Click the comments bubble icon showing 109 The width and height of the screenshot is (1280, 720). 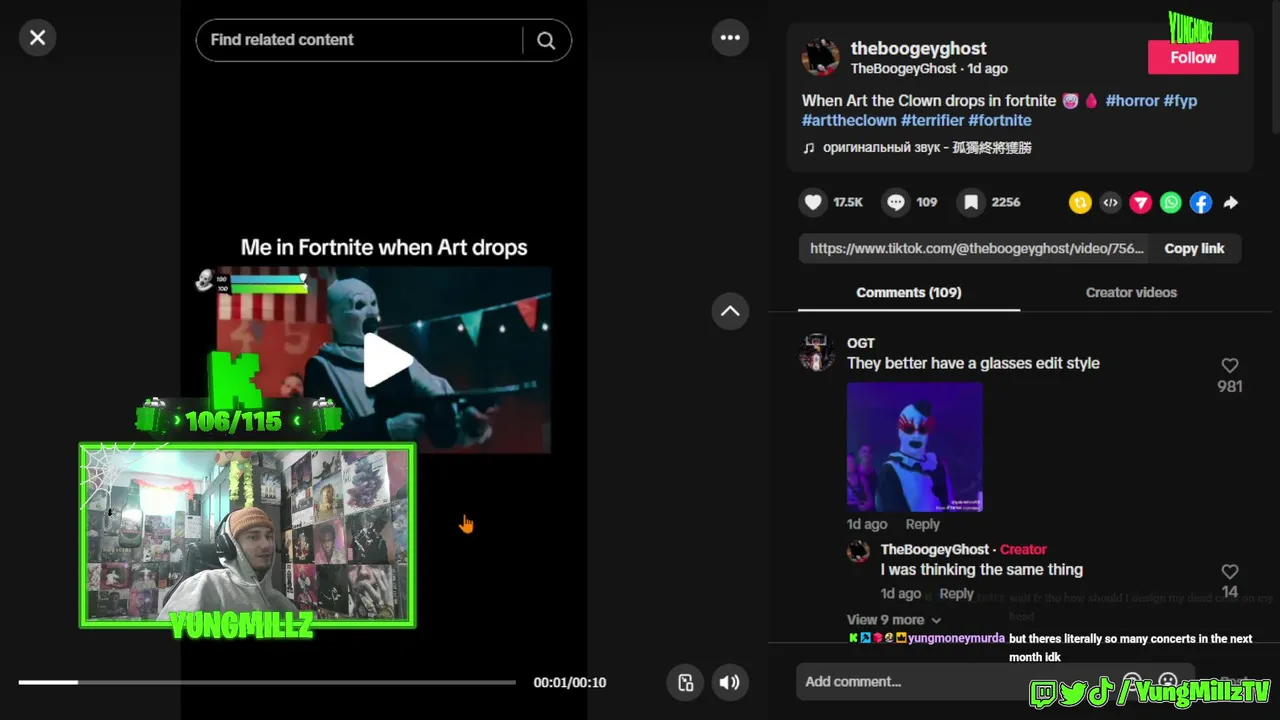(896, 202)
